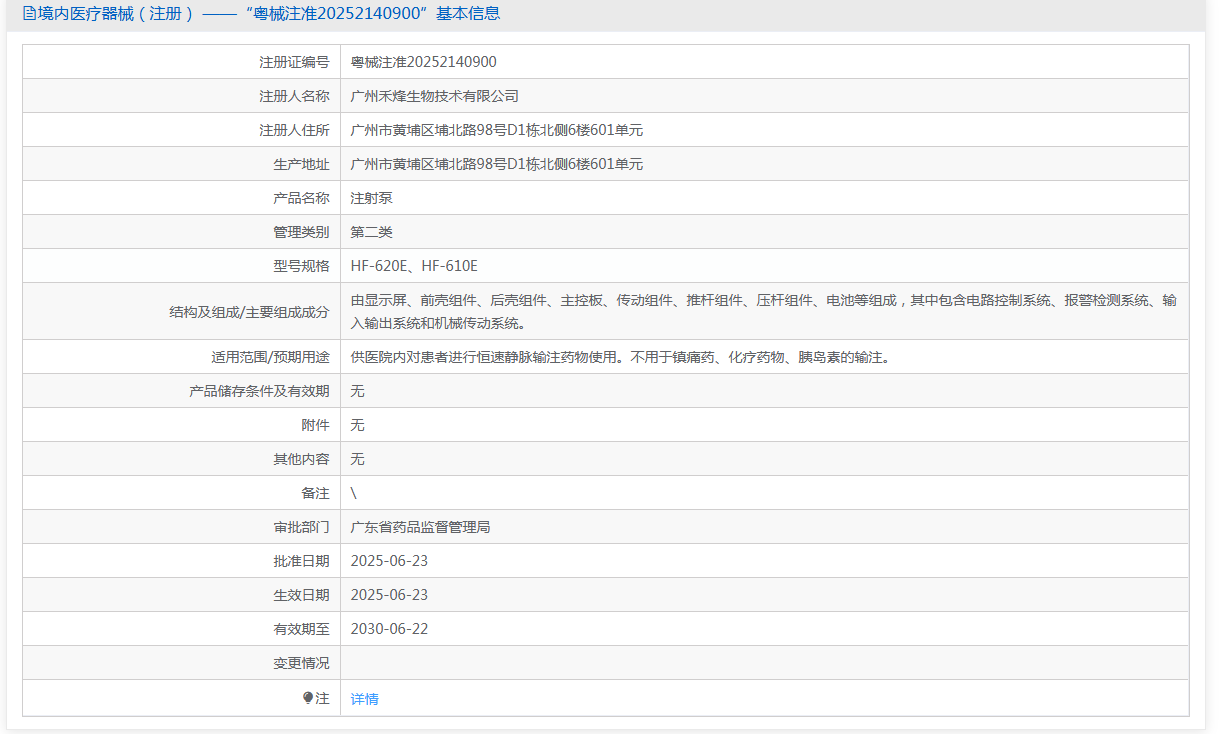Click the 生效日期 value 2025-06-23
This screenshot has height=734, width=1228.
pyautogui.click(x=389, y=595)
